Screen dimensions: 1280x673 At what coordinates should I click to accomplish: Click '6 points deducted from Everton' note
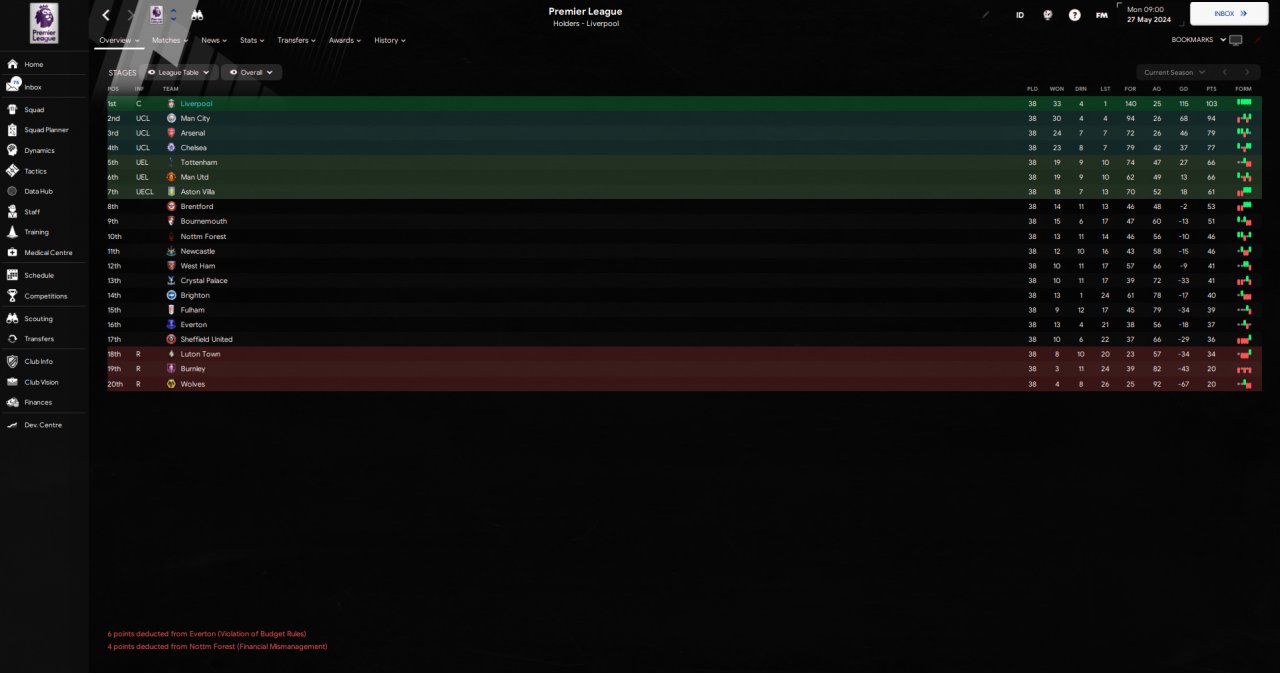(x=207, y=634)
